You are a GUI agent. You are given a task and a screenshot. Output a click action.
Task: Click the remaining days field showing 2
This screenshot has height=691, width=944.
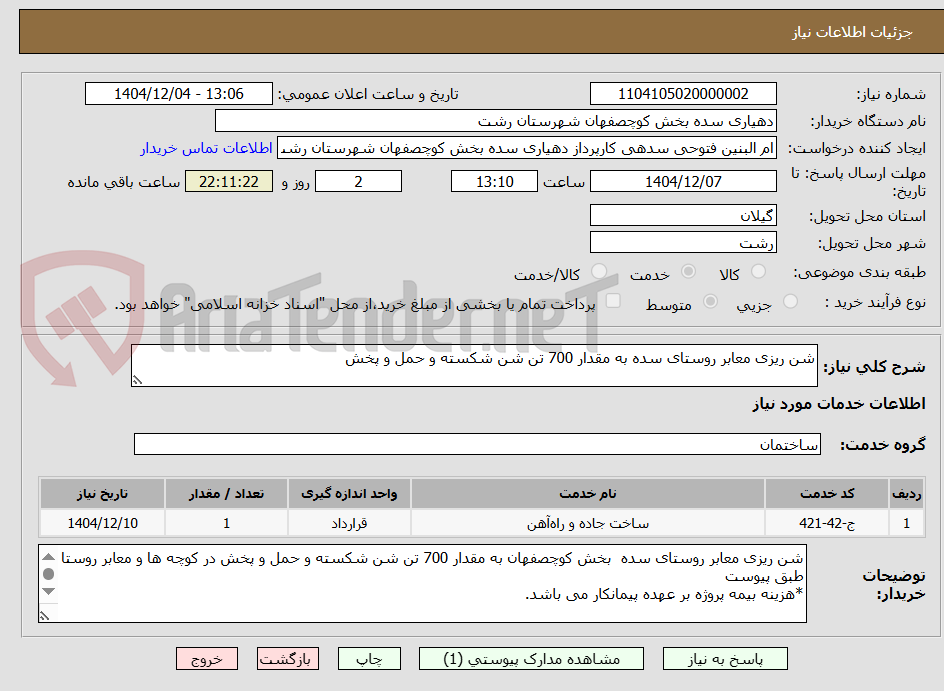(358, 181)
